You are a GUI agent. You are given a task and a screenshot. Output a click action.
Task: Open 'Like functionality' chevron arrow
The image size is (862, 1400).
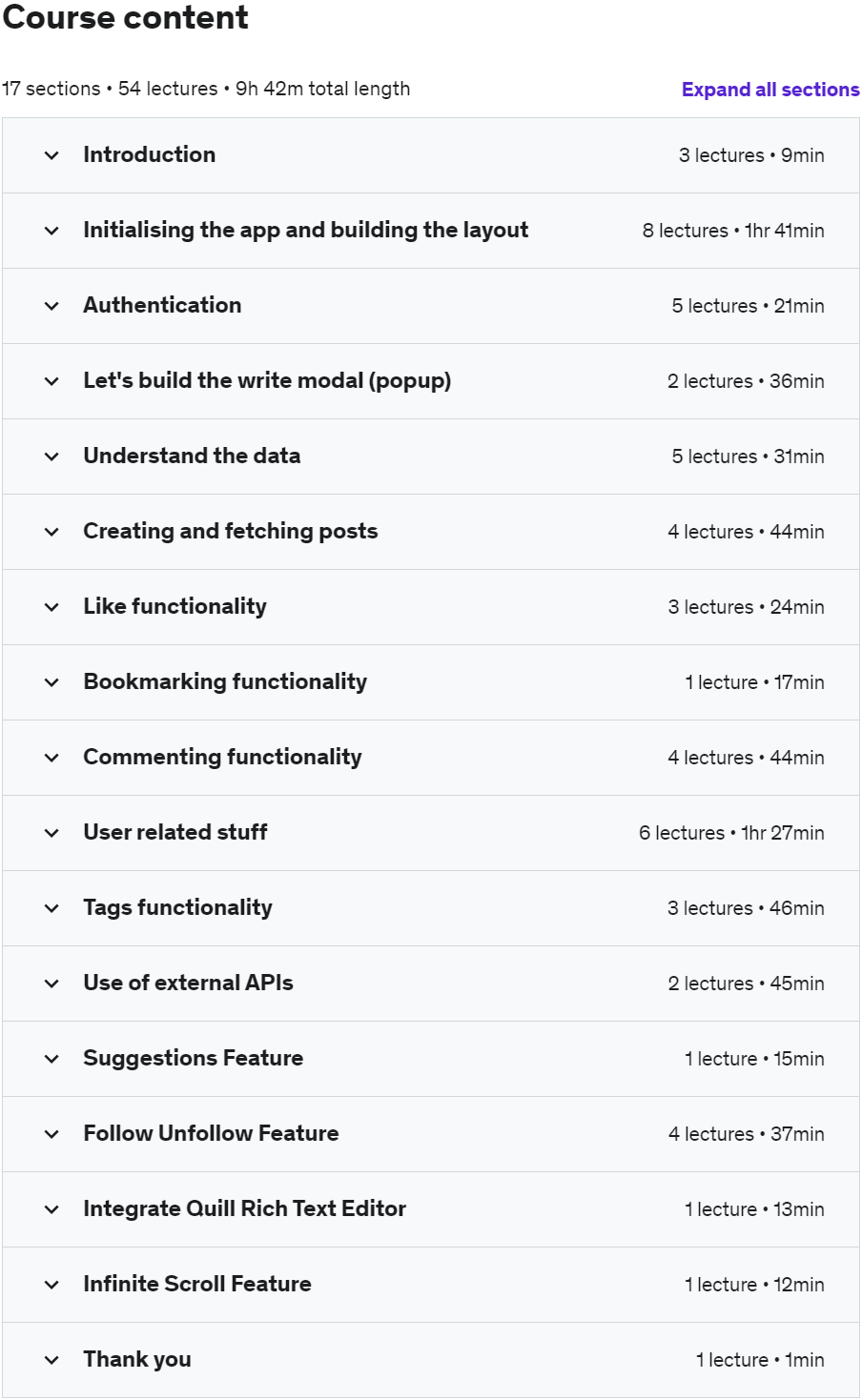pos(51,607)
